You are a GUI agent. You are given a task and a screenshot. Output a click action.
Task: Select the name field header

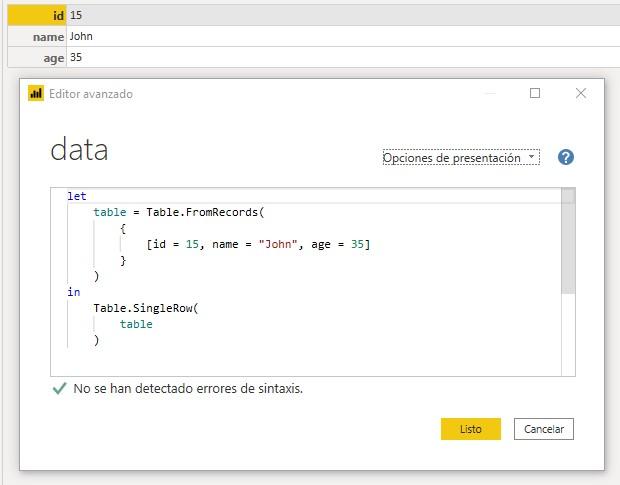(37, 37)
